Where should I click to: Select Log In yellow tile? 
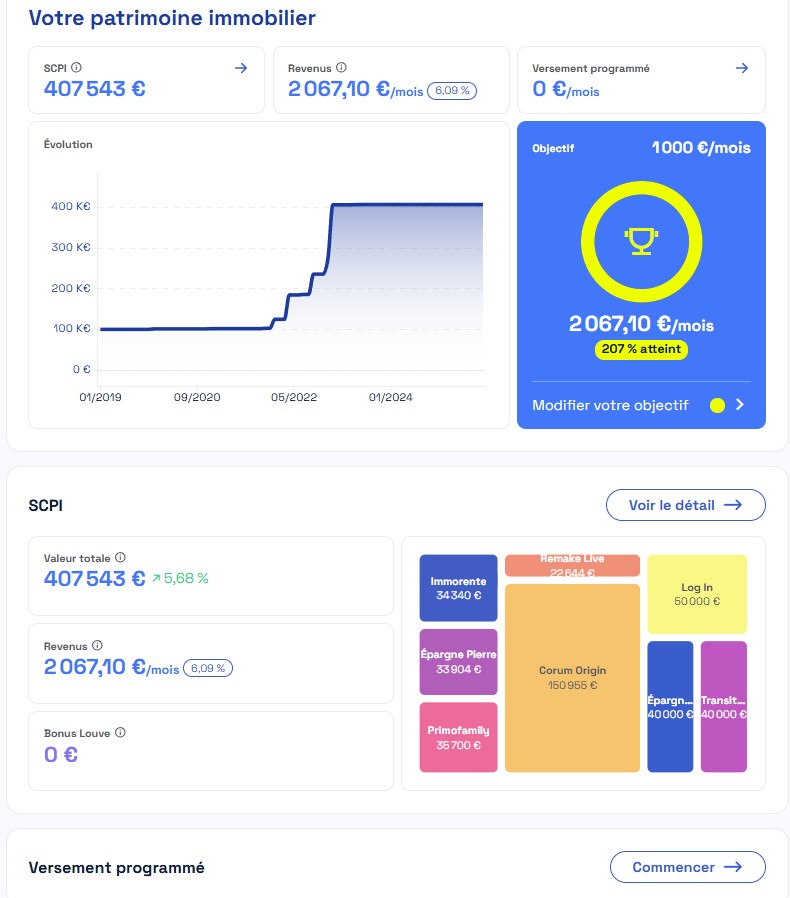point(697,594)
